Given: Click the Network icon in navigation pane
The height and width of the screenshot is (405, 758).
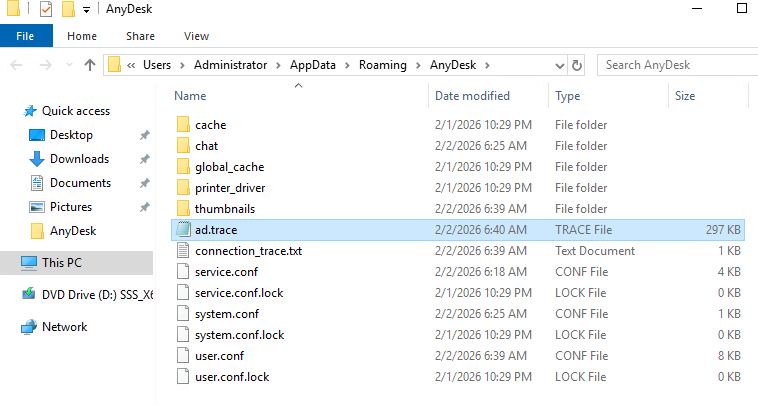Looking at the screenshot, I should [29, 327].
